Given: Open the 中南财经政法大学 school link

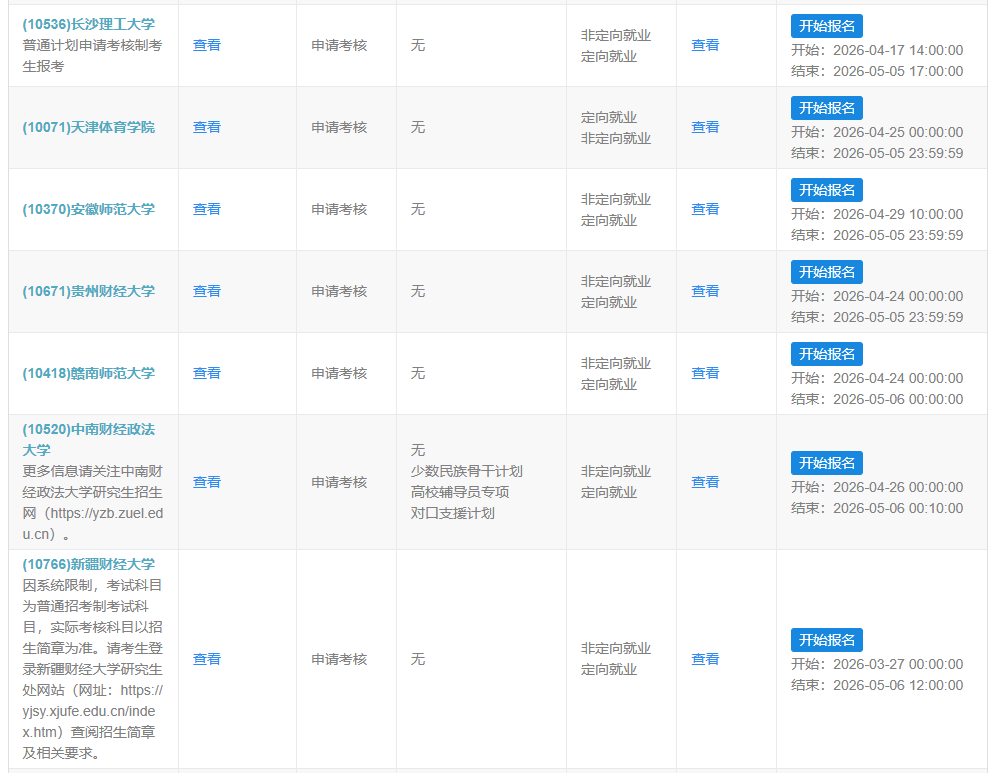Looking at the screenshot, I should tap(88, 440).
